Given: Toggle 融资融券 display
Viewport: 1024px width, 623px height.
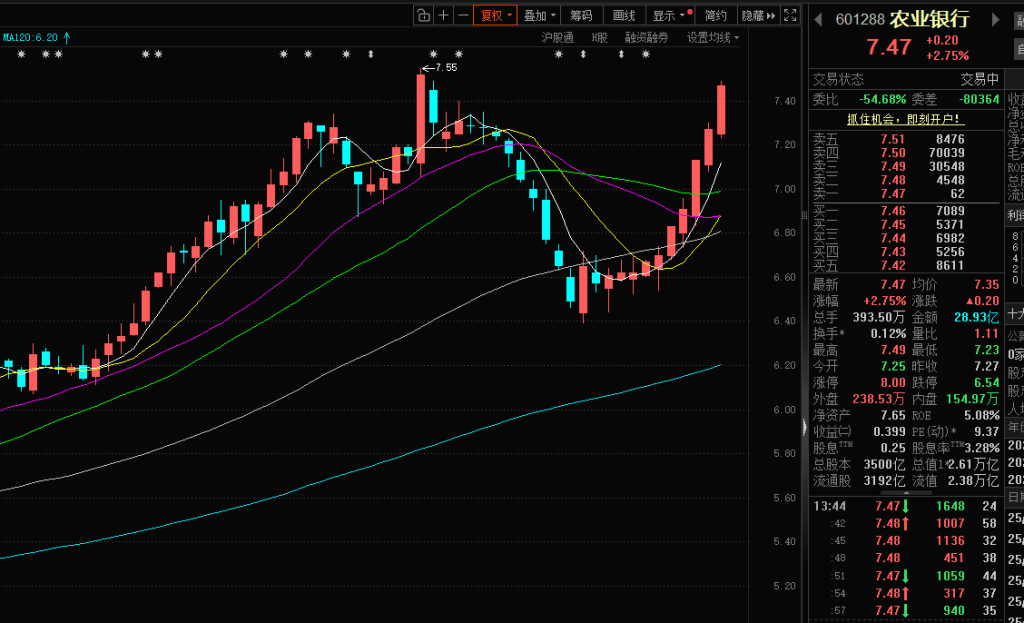Looking at the screenshot, I should click(646, 38).
